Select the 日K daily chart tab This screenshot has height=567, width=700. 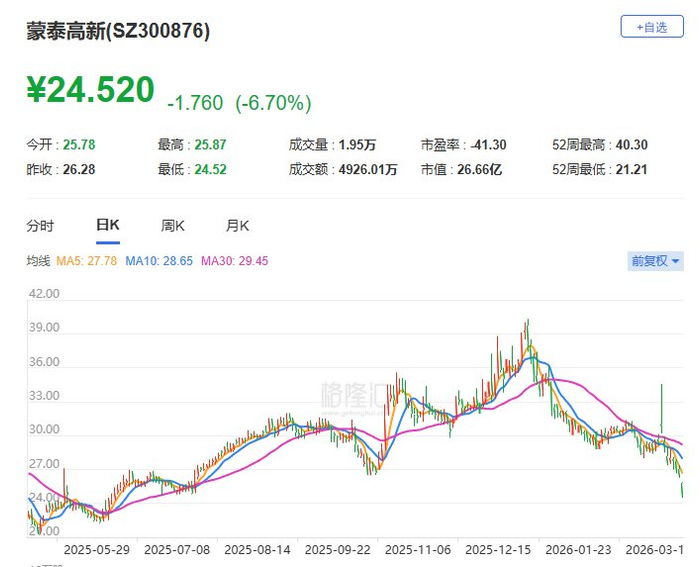click(108, 225)
